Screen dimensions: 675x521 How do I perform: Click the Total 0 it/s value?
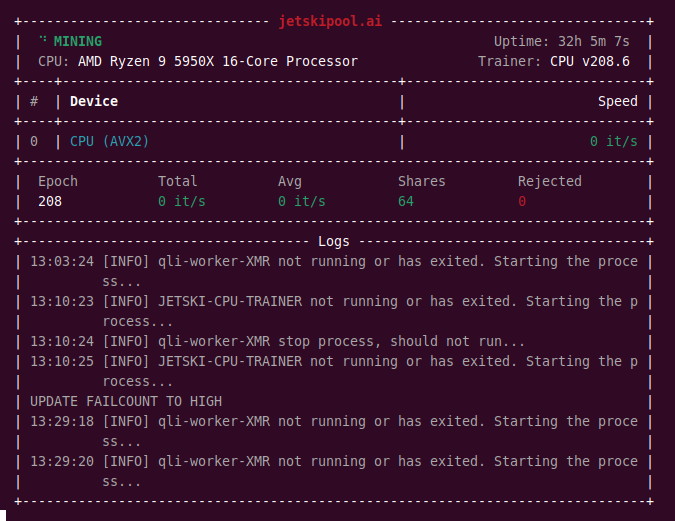182,201
